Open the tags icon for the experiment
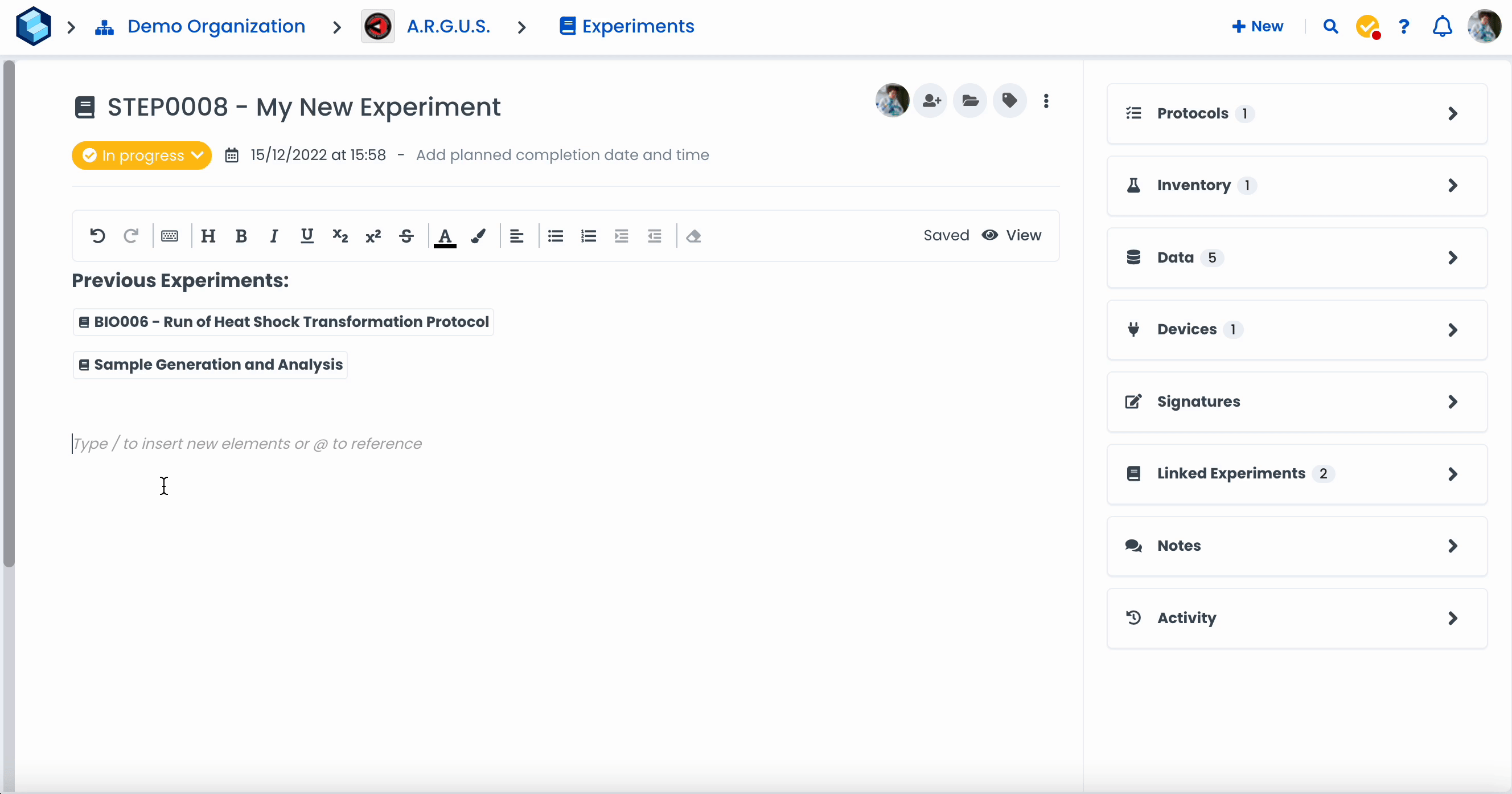Image resolution: width=1512 pixels, height=794 pixels. coord(1009,101)
